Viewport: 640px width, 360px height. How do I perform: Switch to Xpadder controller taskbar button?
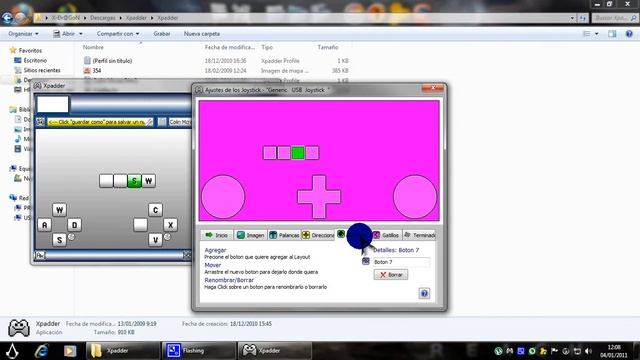click(x=275, y=351)
